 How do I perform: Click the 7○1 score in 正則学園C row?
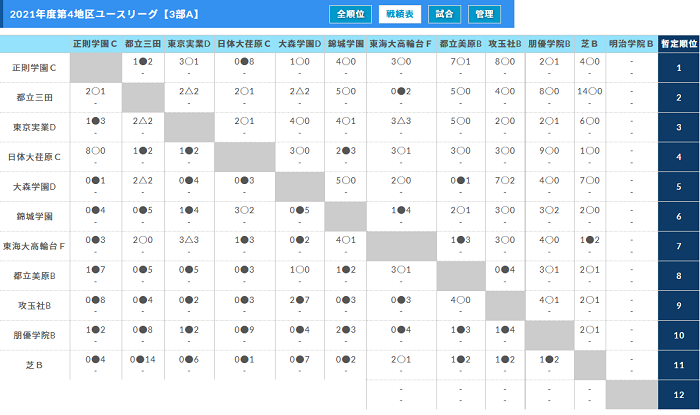tap(460, 62)
